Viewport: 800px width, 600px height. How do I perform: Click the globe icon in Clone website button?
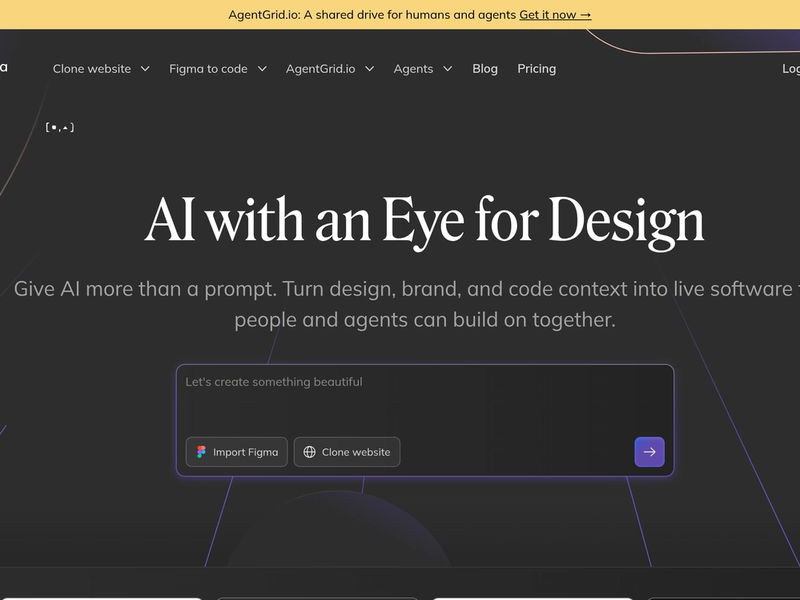309,452
